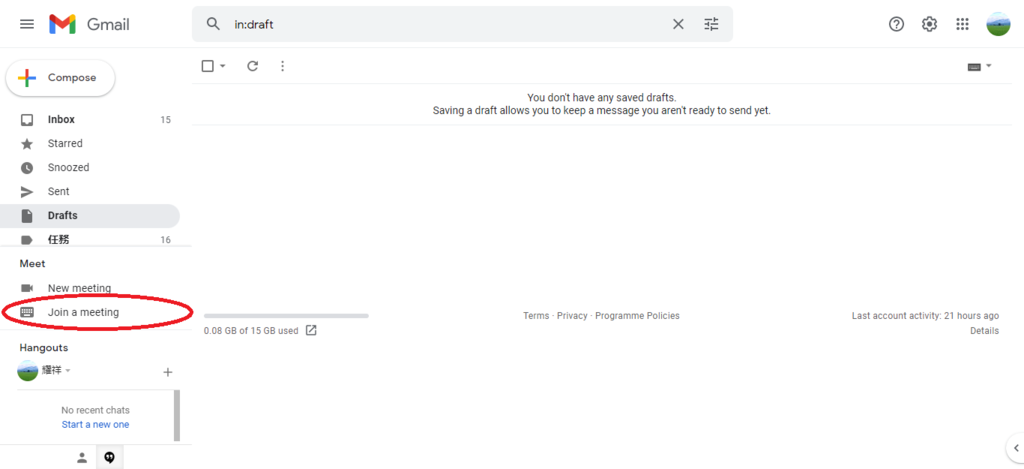Open the Settings gear icon
The height and width of the screenshot is (469, 1024).
[x=929, y=24]
